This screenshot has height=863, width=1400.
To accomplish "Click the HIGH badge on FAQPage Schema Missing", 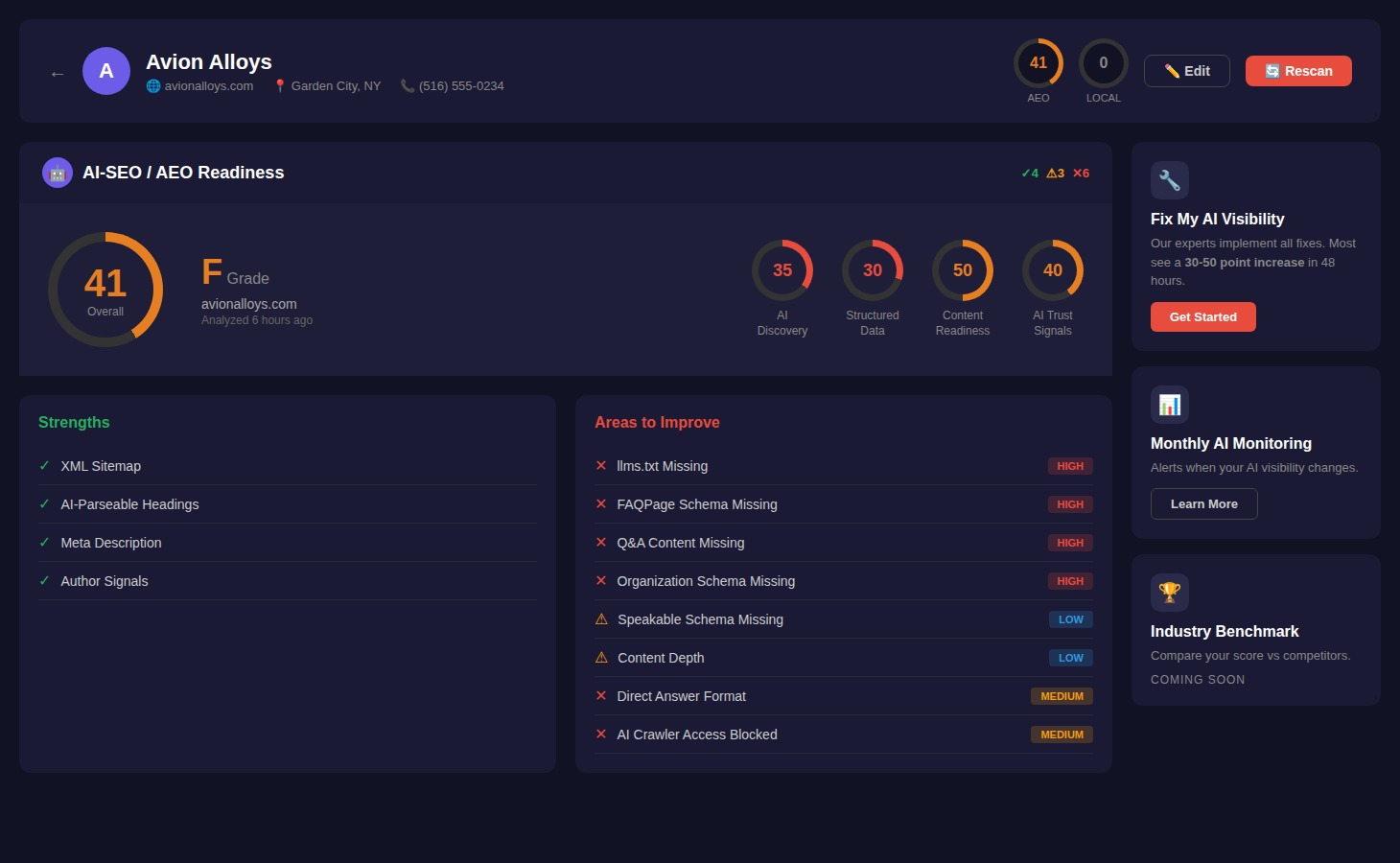I will (1070, 503).
